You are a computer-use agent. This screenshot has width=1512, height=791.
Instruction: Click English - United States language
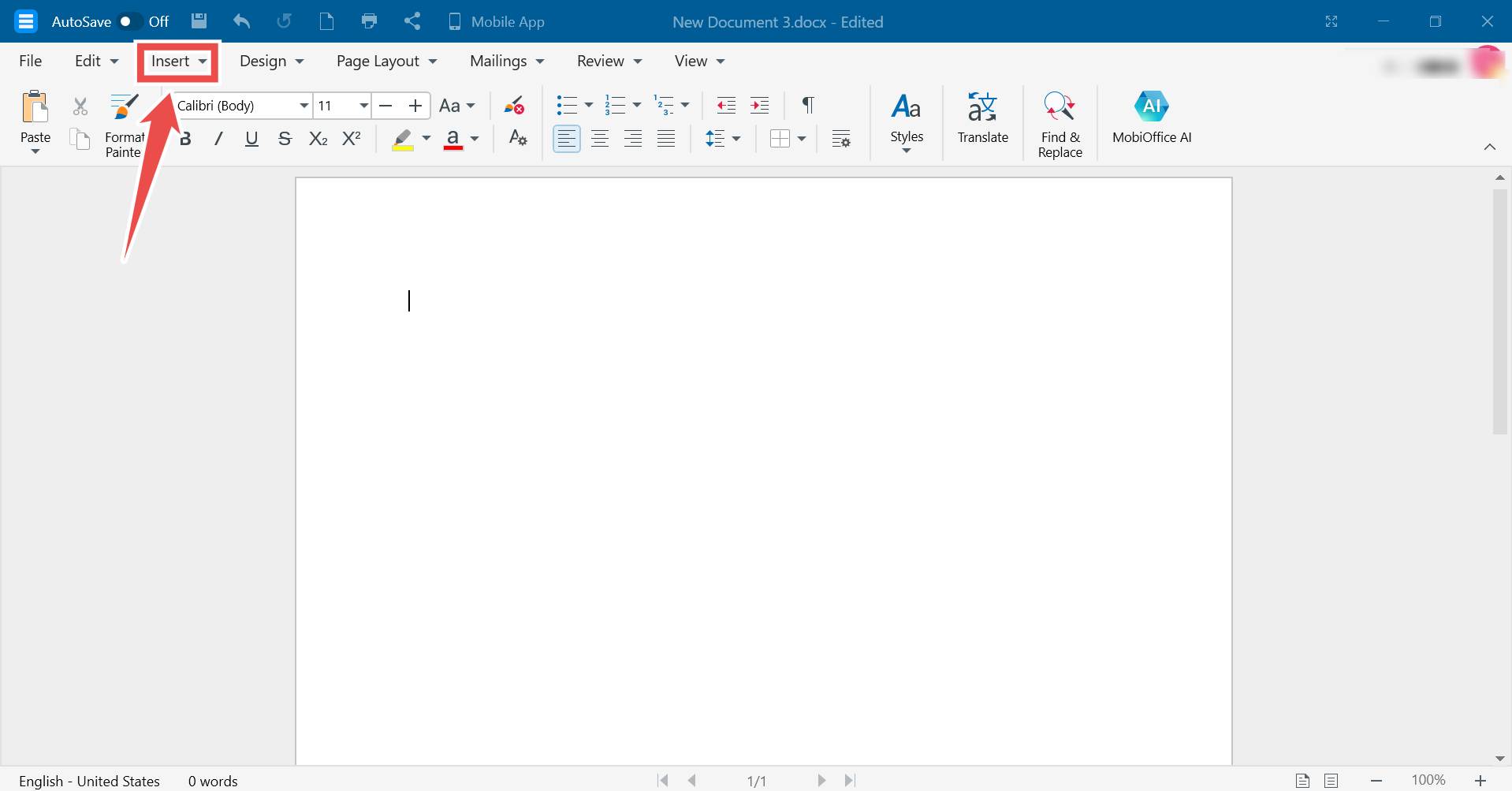point(89,781)
